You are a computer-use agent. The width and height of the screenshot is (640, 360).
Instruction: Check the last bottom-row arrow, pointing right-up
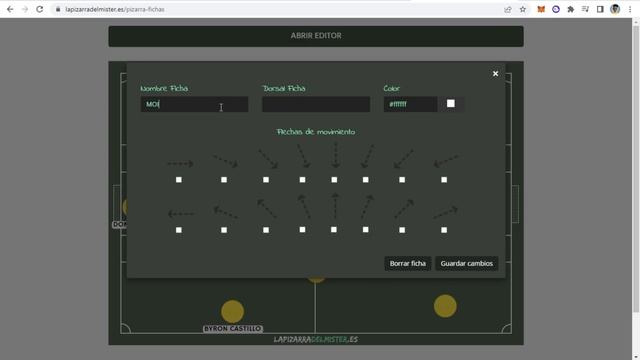point(444,230)
